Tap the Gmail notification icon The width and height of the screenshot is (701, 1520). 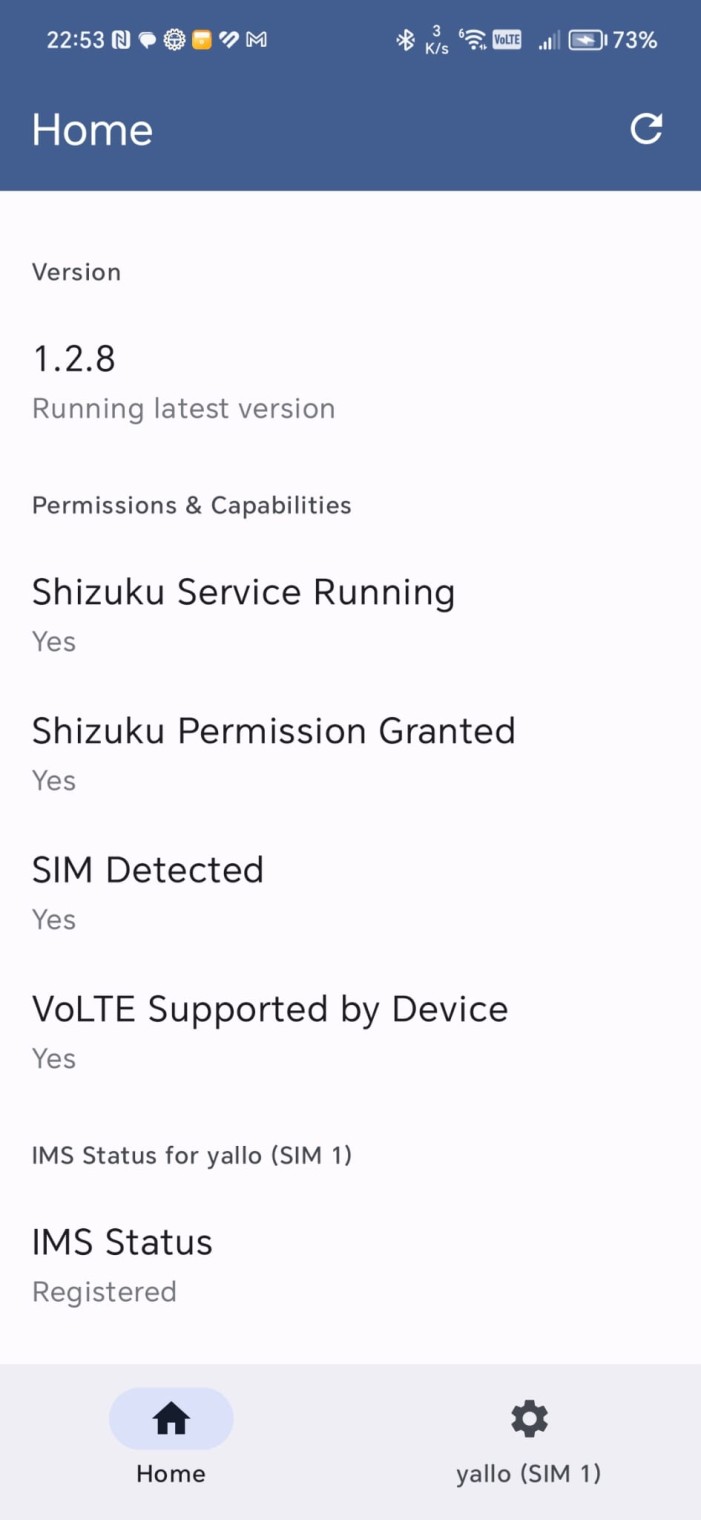pos(256,40)
